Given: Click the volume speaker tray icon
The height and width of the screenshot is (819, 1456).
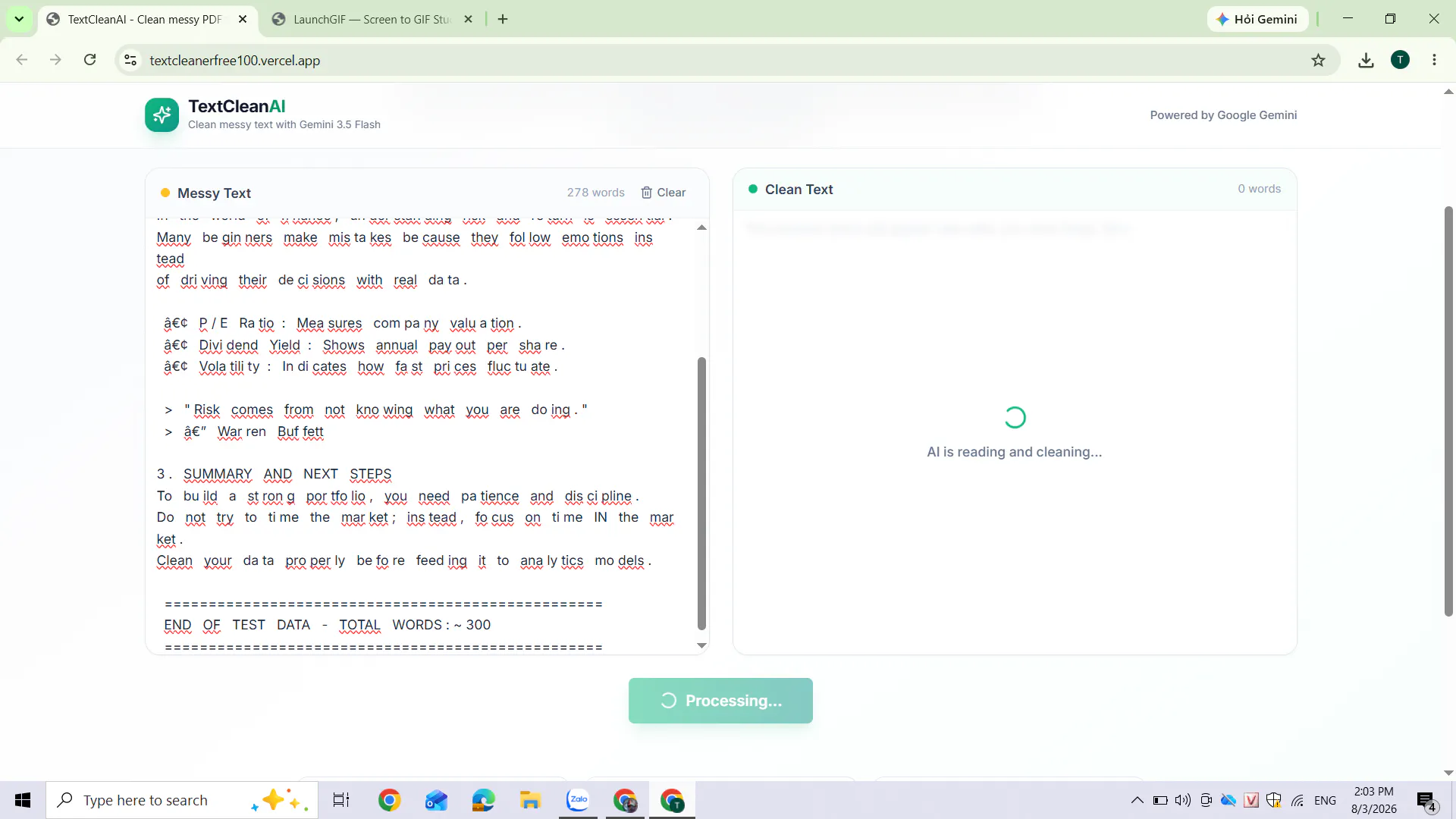Looking at the screenshot, I should pos(1183,800).
